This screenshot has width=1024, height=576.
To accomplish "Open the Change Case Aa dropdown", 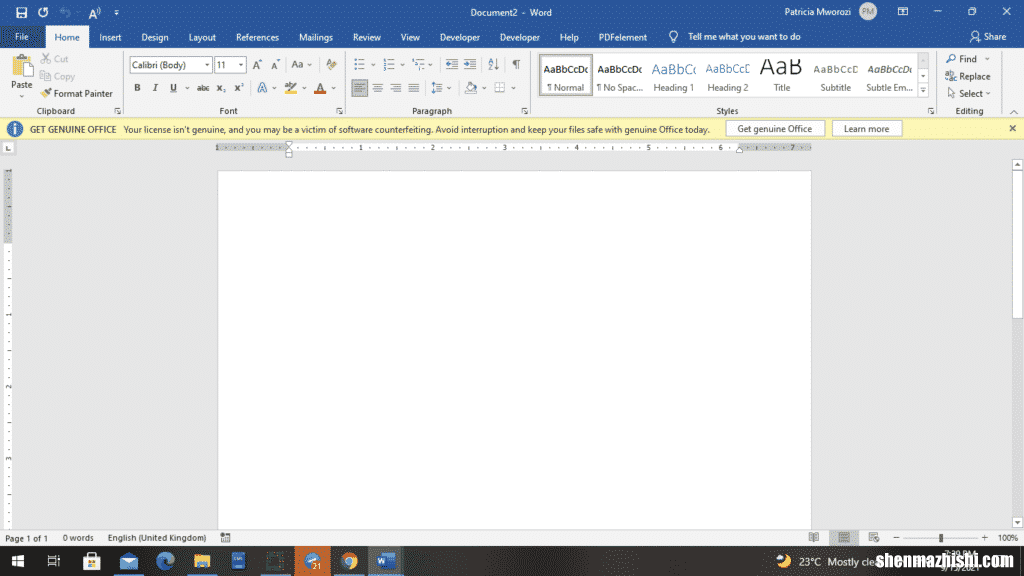I will coord(301,65).
